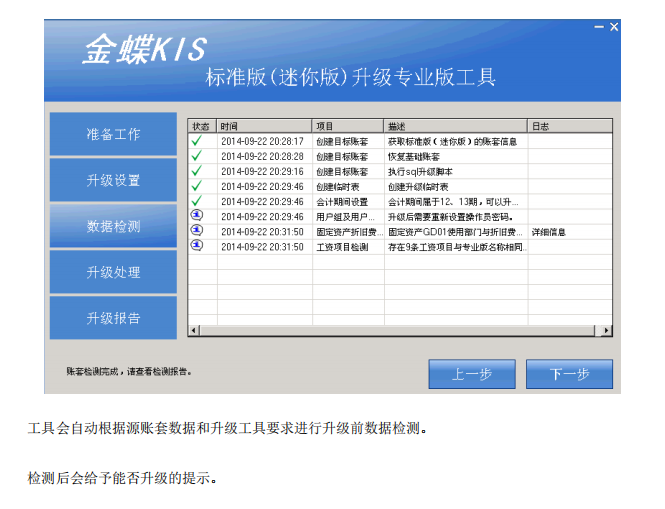
Task: Switch to the 升级设置 step
Action: 113,181
